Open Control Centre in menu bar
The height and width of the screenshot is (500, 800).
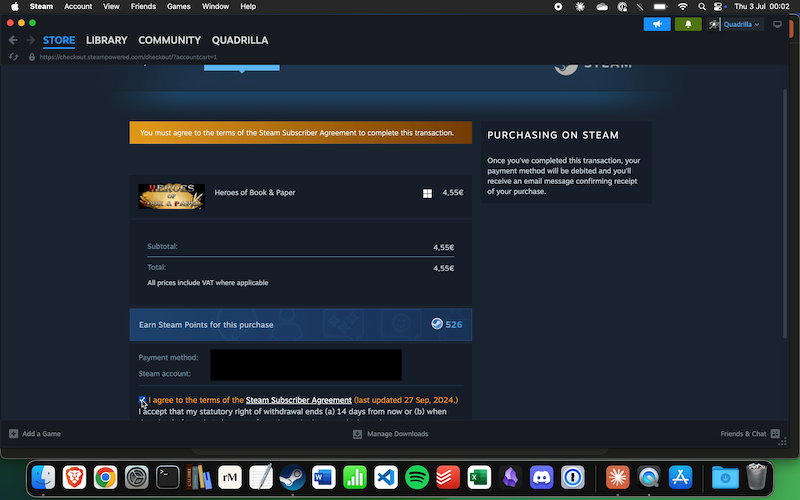click(718, 7)
